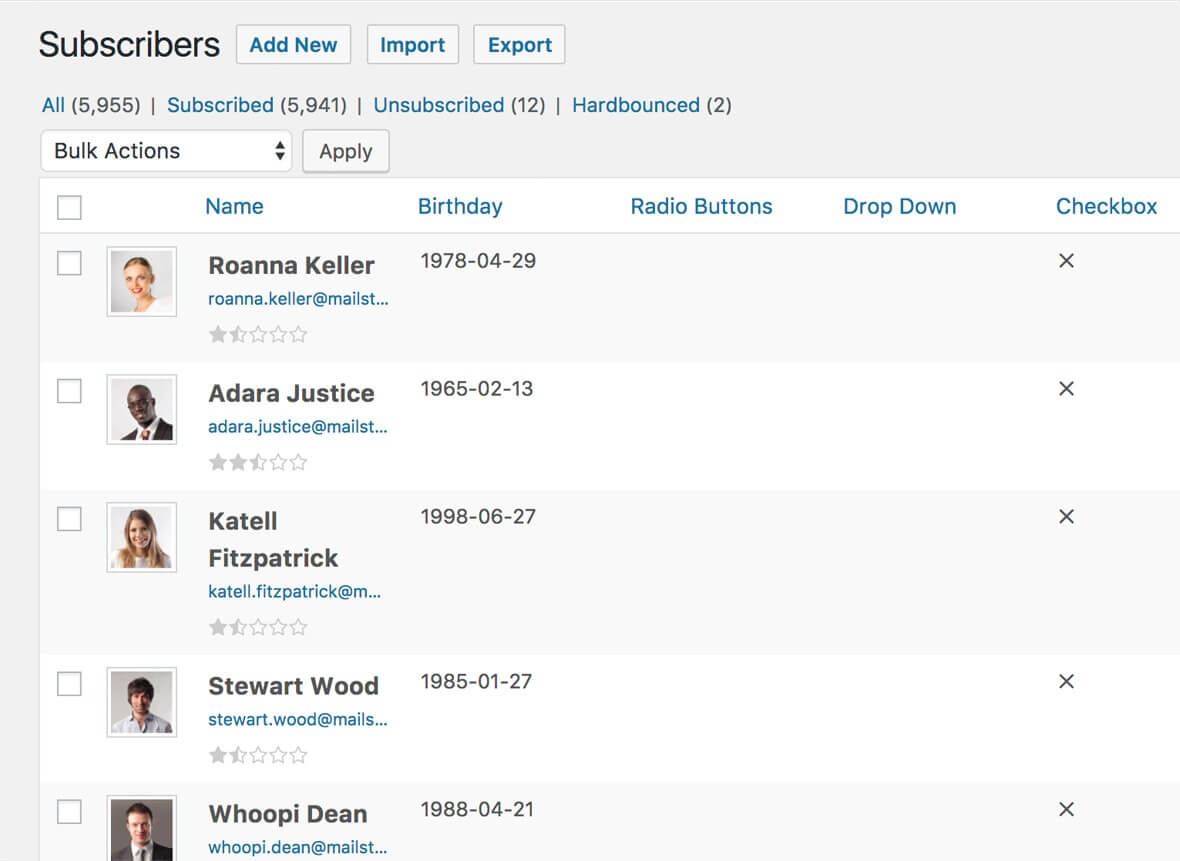Screen dimensions: 1180x861
Task: Show Hardbounced subscribers filter
Action: [x=635, y=105]
